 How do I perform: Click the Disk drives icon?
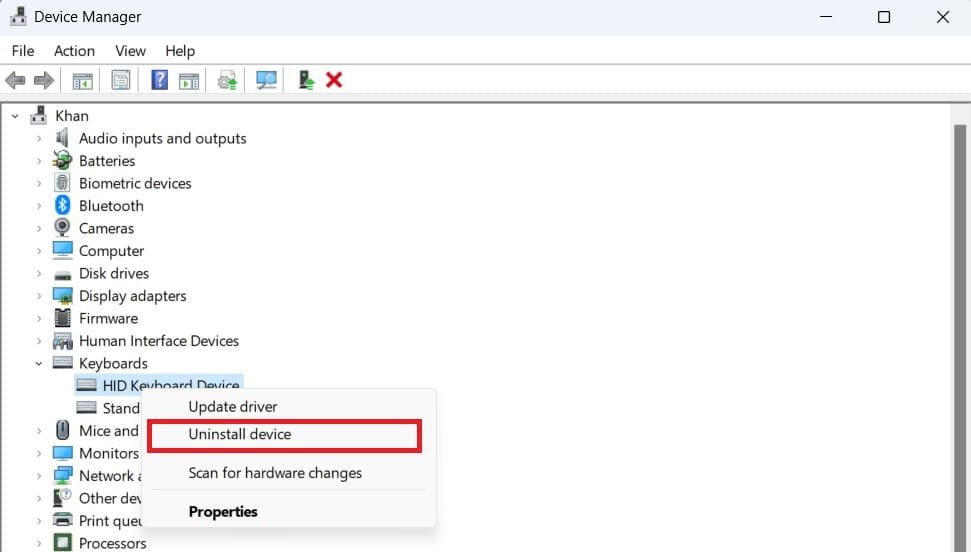tap(63, 275)
